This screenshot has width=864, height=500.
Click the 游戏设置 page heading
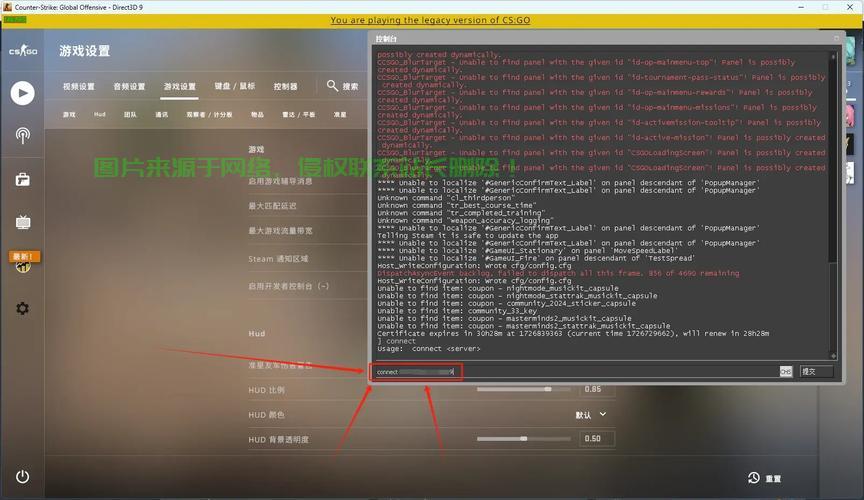[x=84, y=51]
